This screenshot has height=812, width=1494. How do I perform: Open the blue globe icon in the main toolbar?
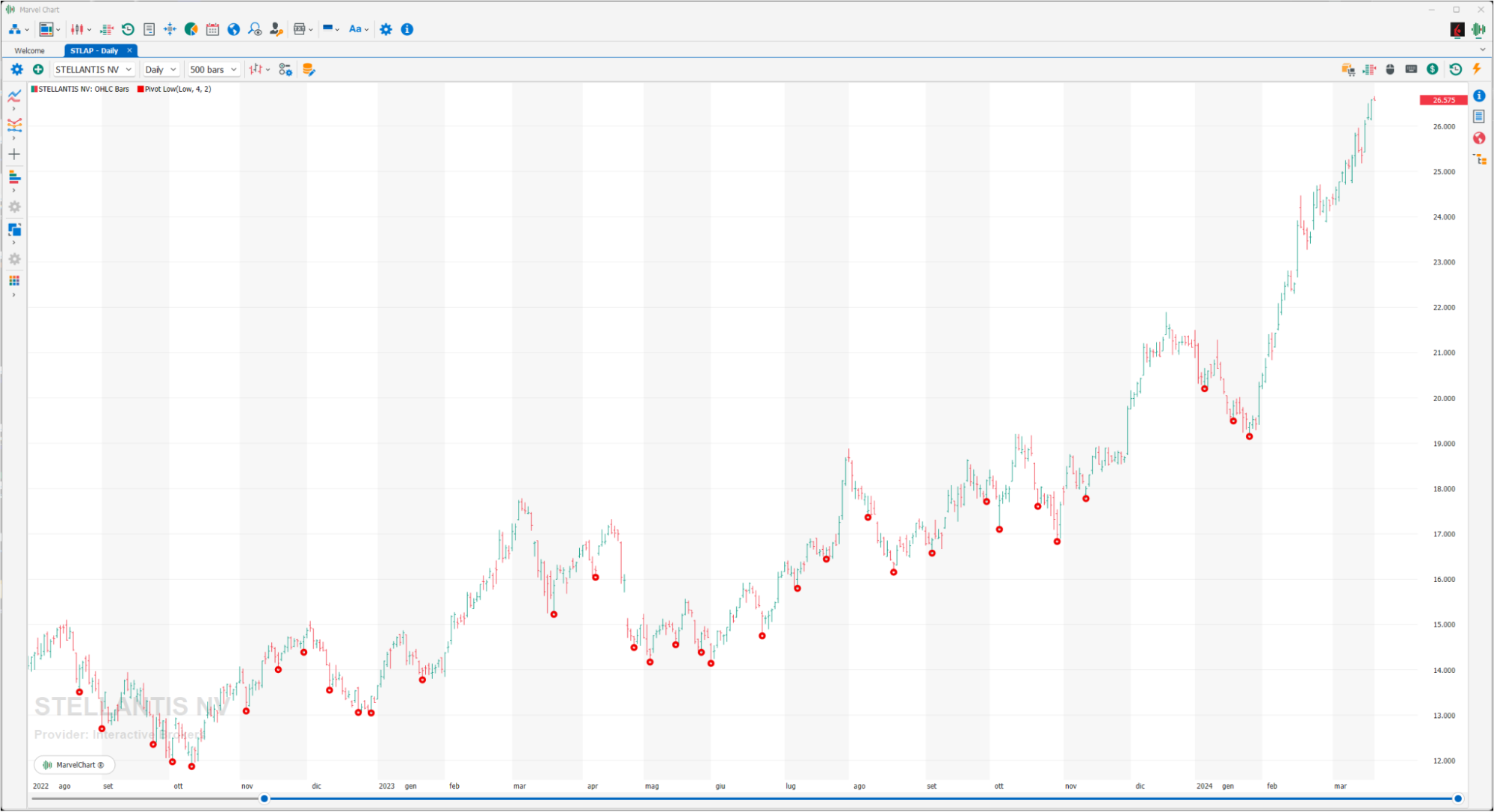[x=234, y=29]
